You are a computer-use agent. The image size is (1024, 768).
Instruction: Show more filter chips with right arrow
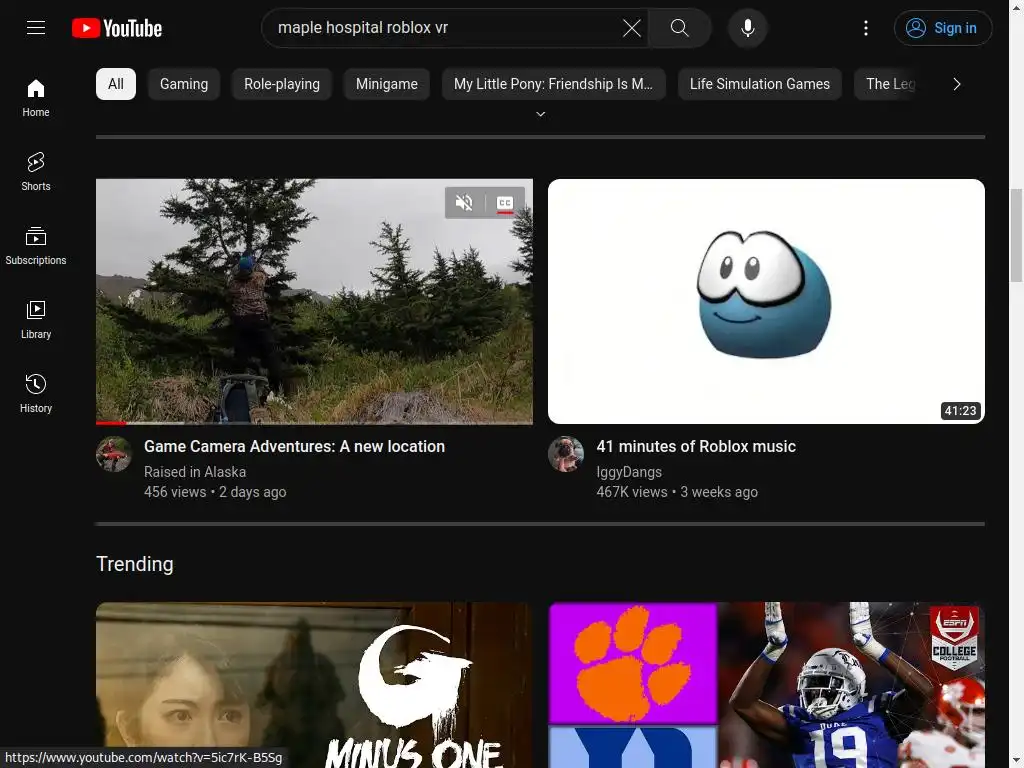click(957, 84)
